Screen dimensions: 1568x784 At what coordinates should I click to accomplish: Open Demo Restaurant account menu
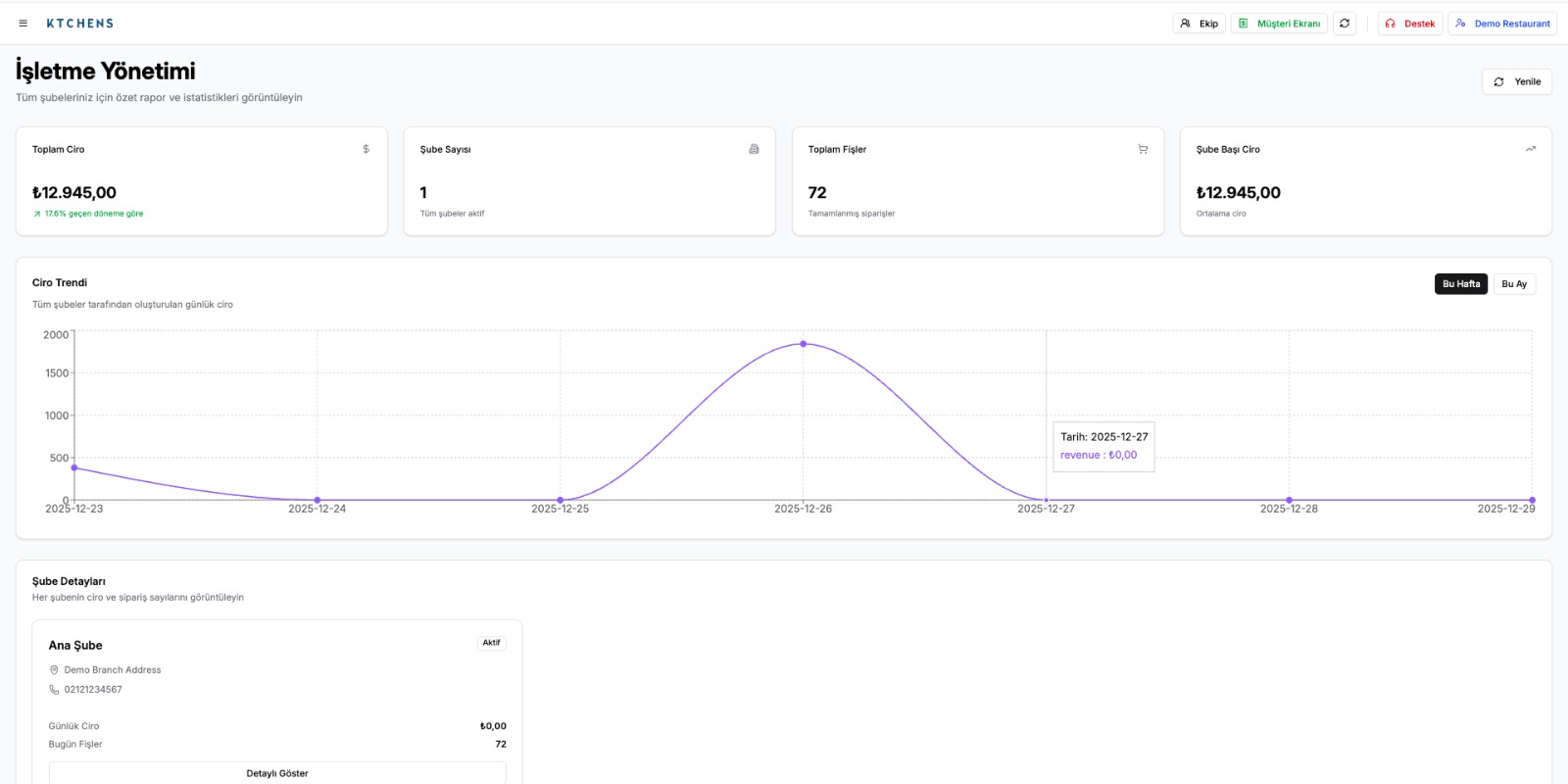click(1503, 24)
